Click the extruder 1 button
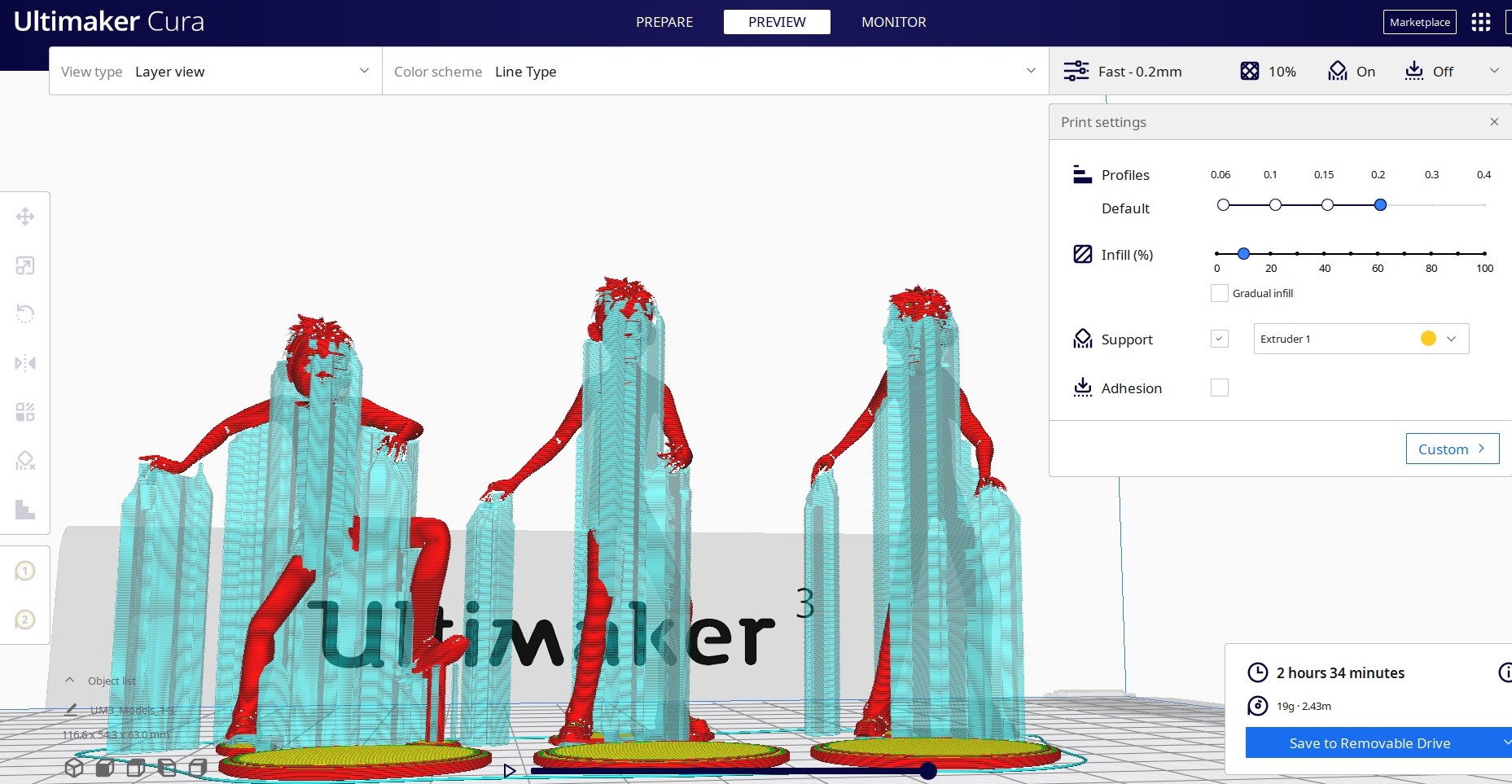 click(x=25, y=571)
